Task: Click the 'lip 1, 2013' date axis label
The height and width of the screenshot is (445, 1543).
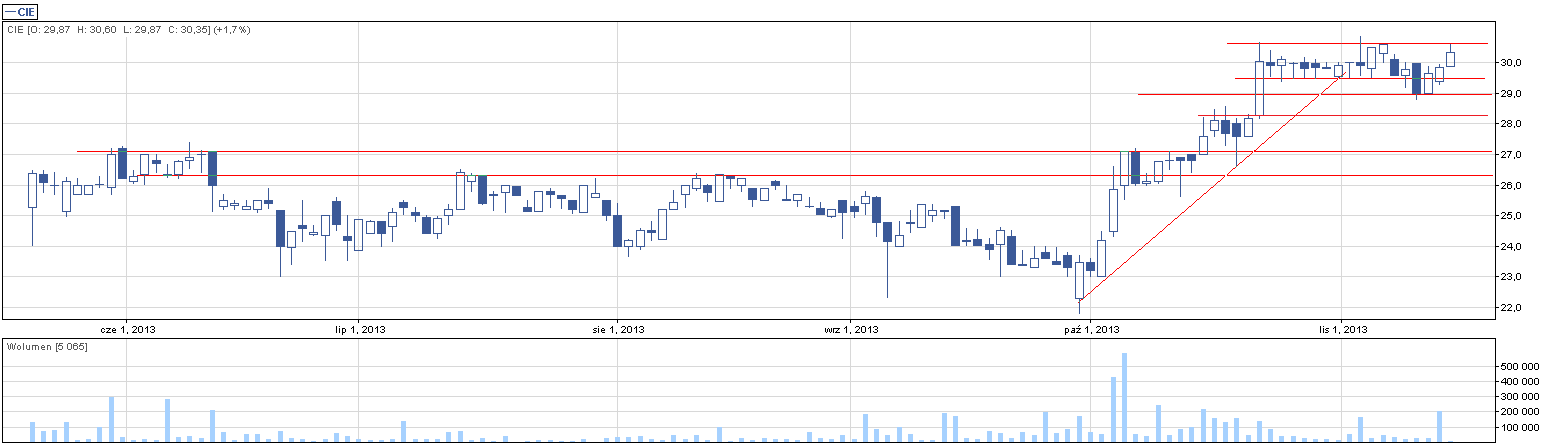Action: coord(359,329)
